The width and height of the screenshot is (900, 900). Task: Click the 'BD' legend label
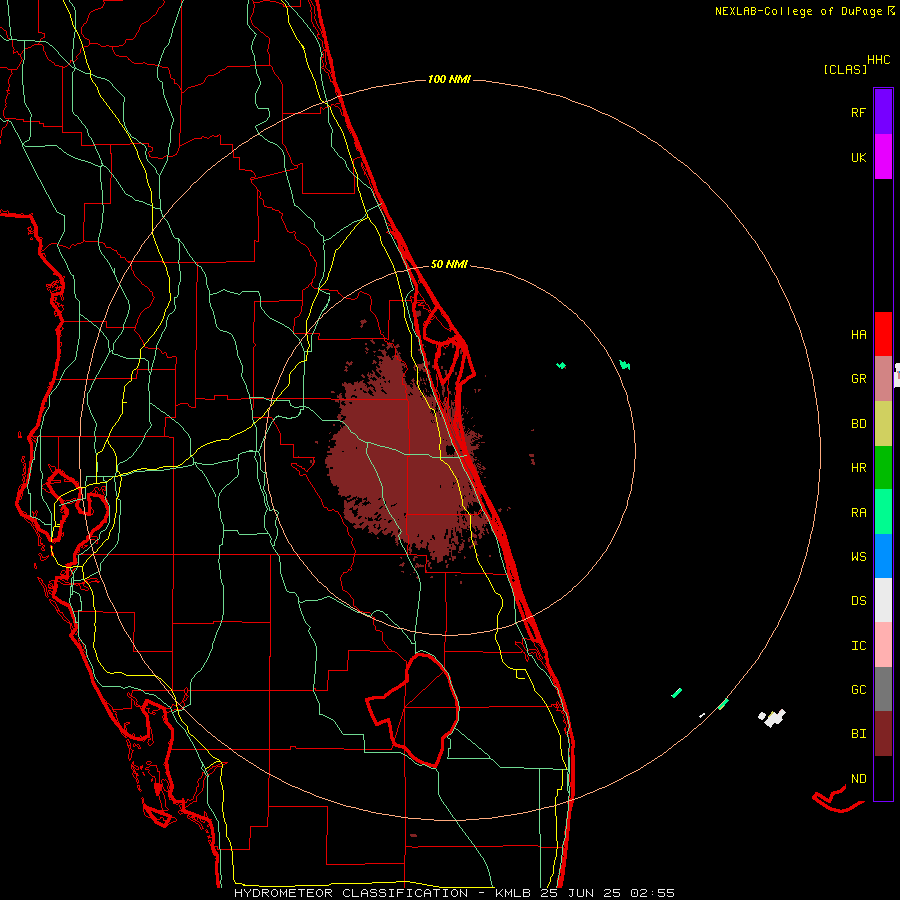click(x=858, y=424)
